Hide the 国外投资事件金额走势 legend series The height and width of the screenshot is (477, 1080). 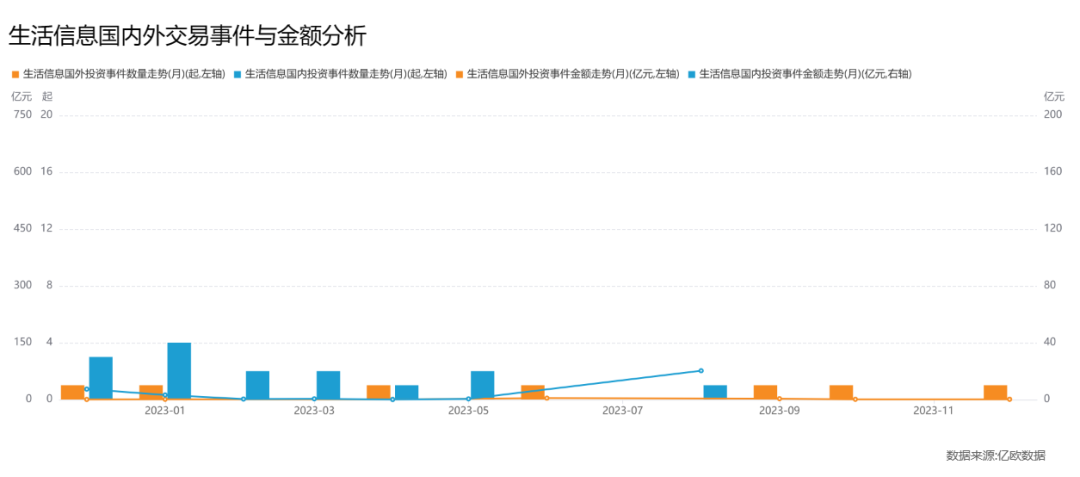pyautogui.click(x=568, y=74)
